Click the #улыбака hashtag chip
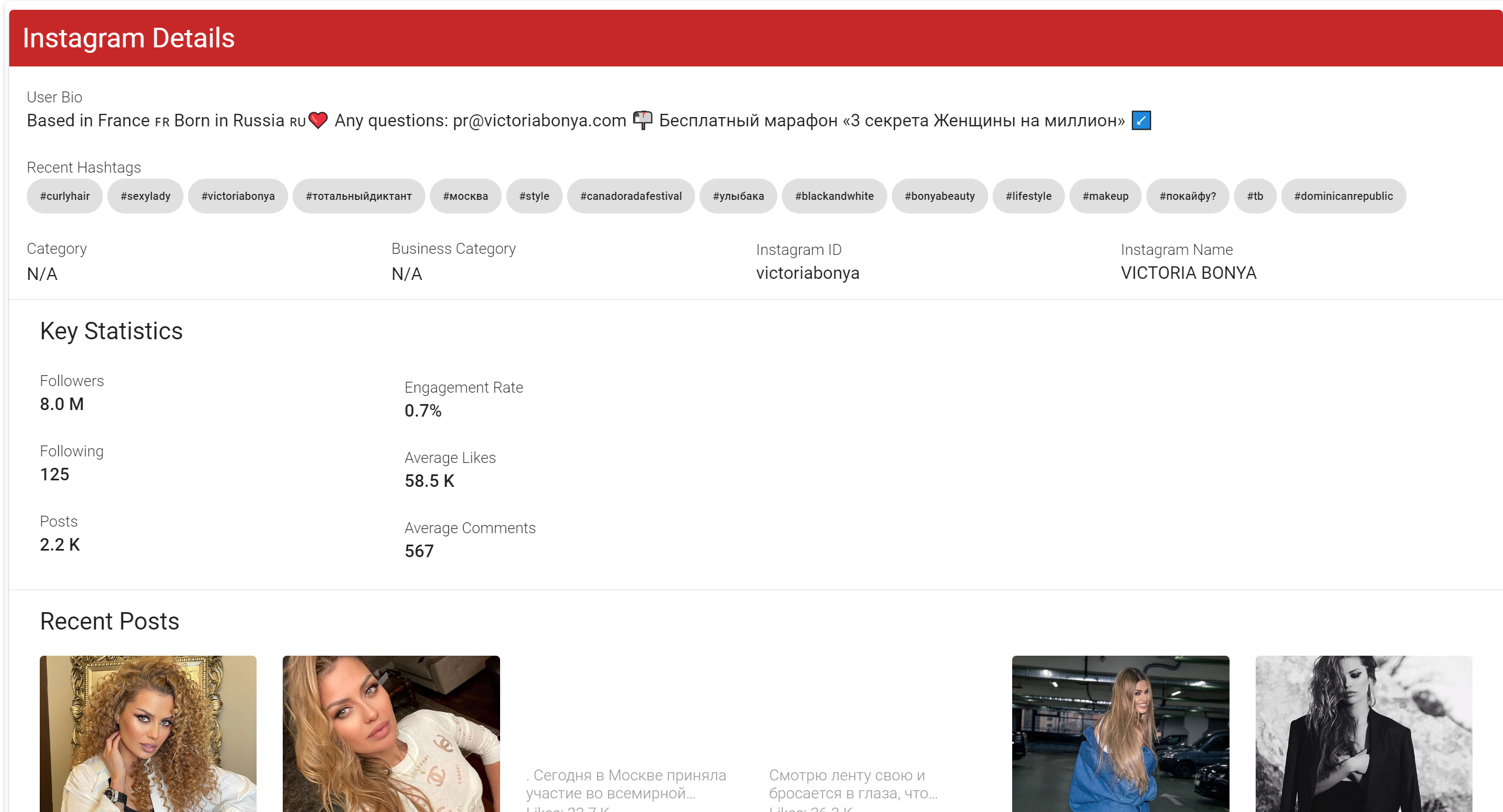 pos(738,196)
